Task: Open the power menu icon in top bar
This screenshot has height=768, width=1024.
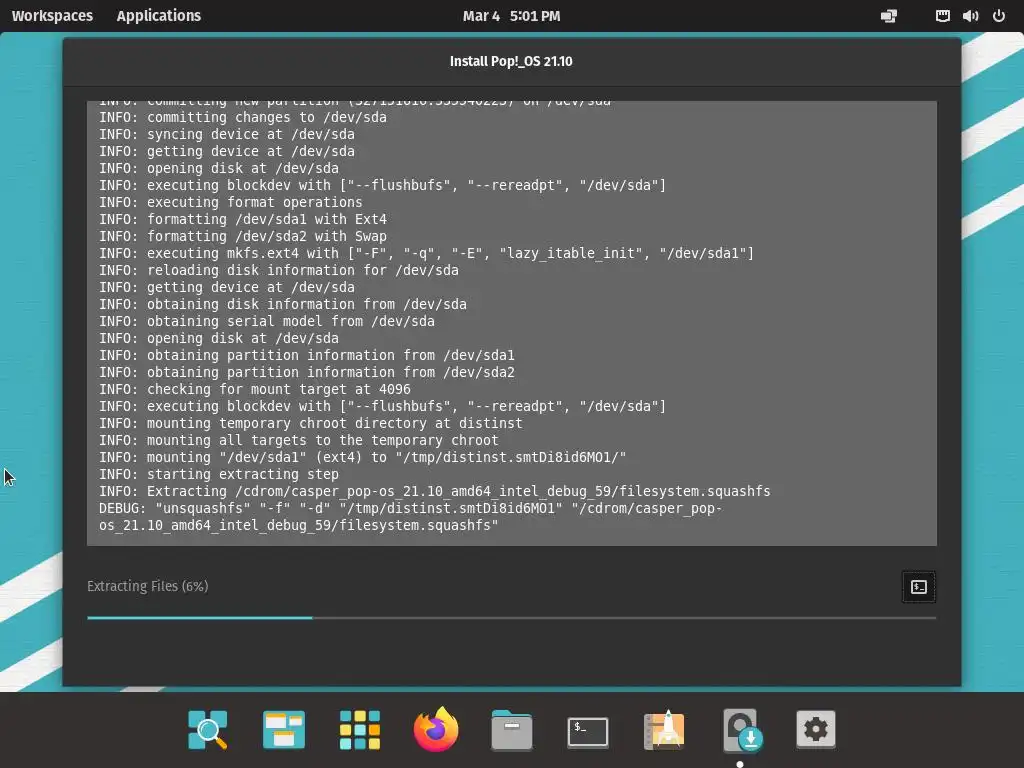Action: 999,16
